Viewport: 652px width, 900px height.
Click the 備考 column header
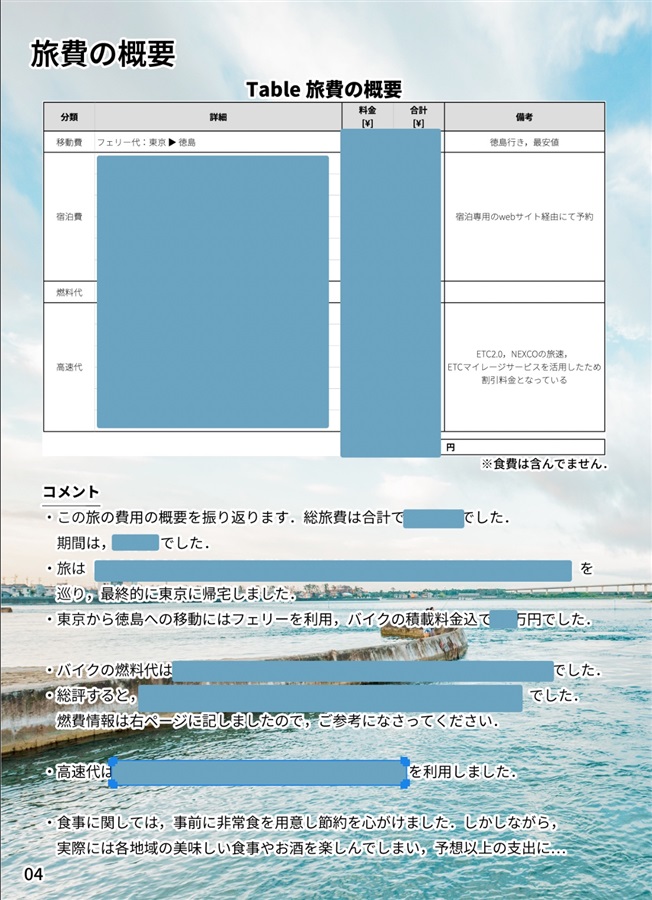pyautogui.click(x=524, y=117)
